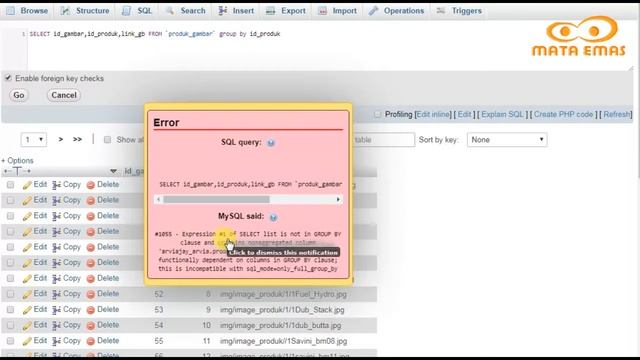Click Edit pencil icon in first row
The height and width of the screenshot is (360, 640).
click(x=27, y=185)
